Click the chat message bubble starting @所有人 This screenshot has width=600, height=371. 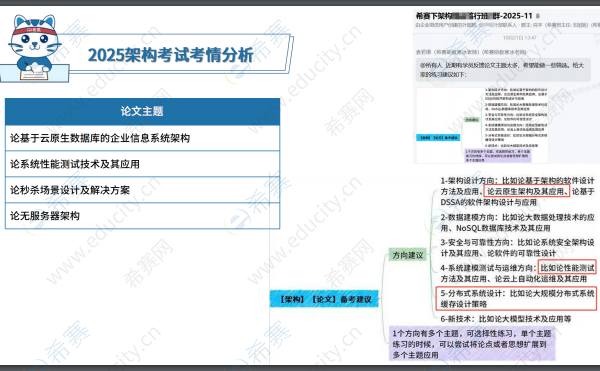pos(503,70)
